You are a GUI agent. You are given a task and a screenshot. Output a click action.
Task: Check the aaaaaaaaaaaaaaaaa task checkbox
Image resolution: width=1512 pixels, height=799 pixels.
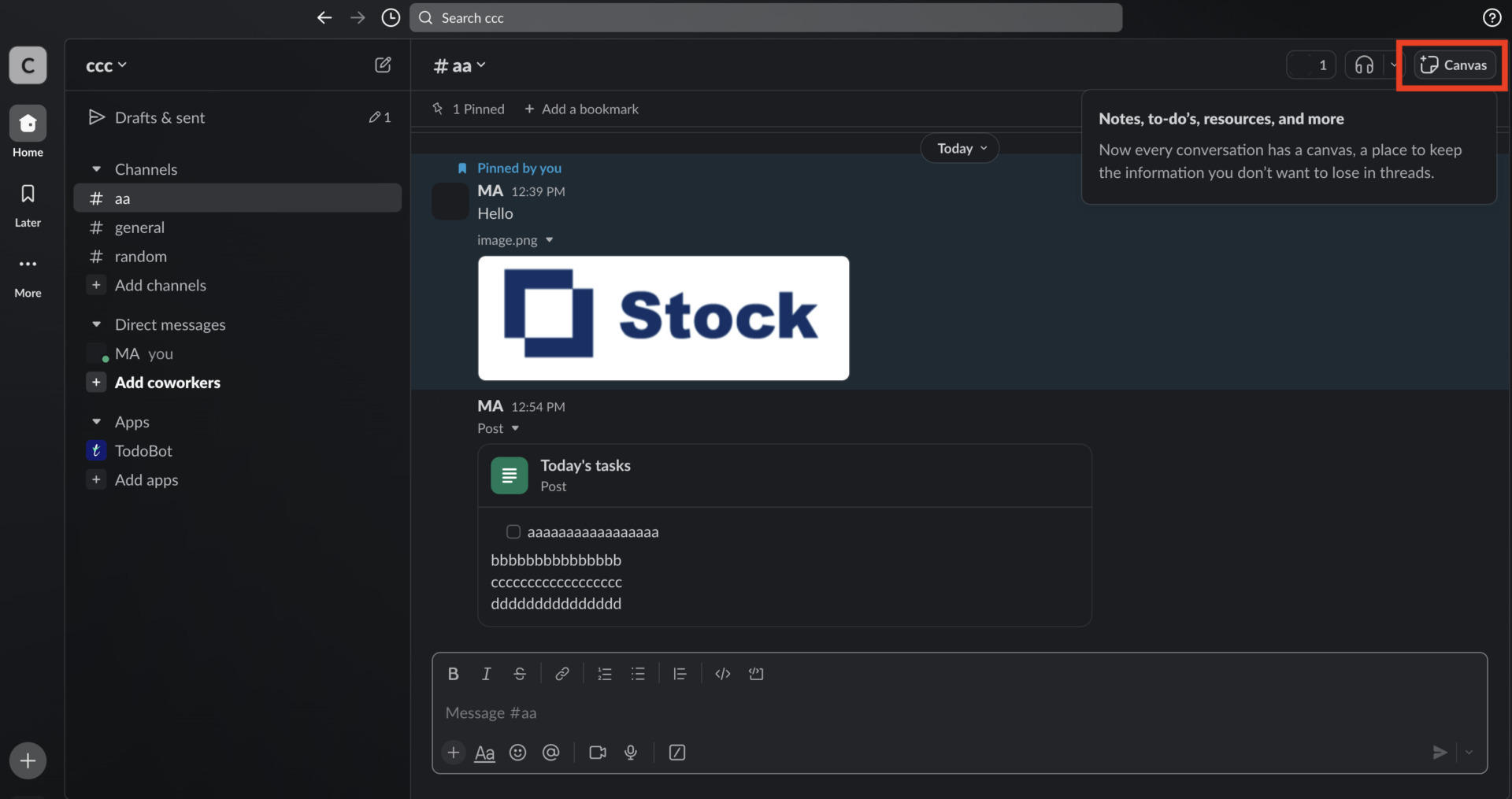[513, 531]
